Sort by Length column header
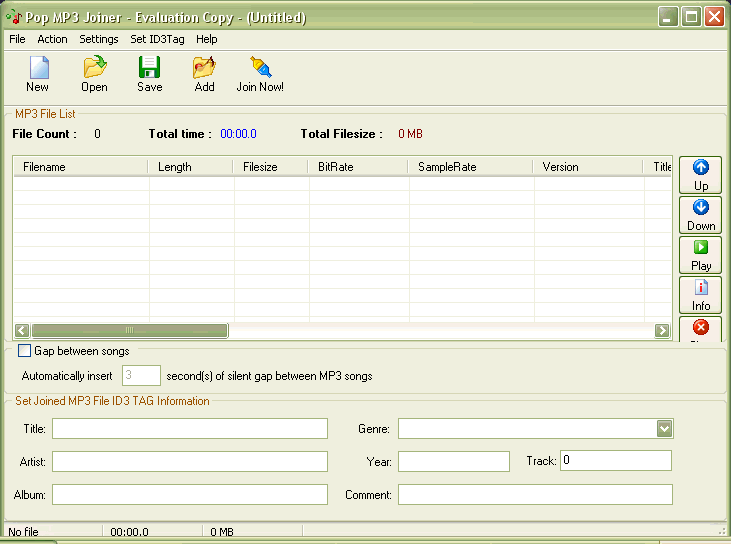Screen dimensions: 731x544 (x=190, y=167)
